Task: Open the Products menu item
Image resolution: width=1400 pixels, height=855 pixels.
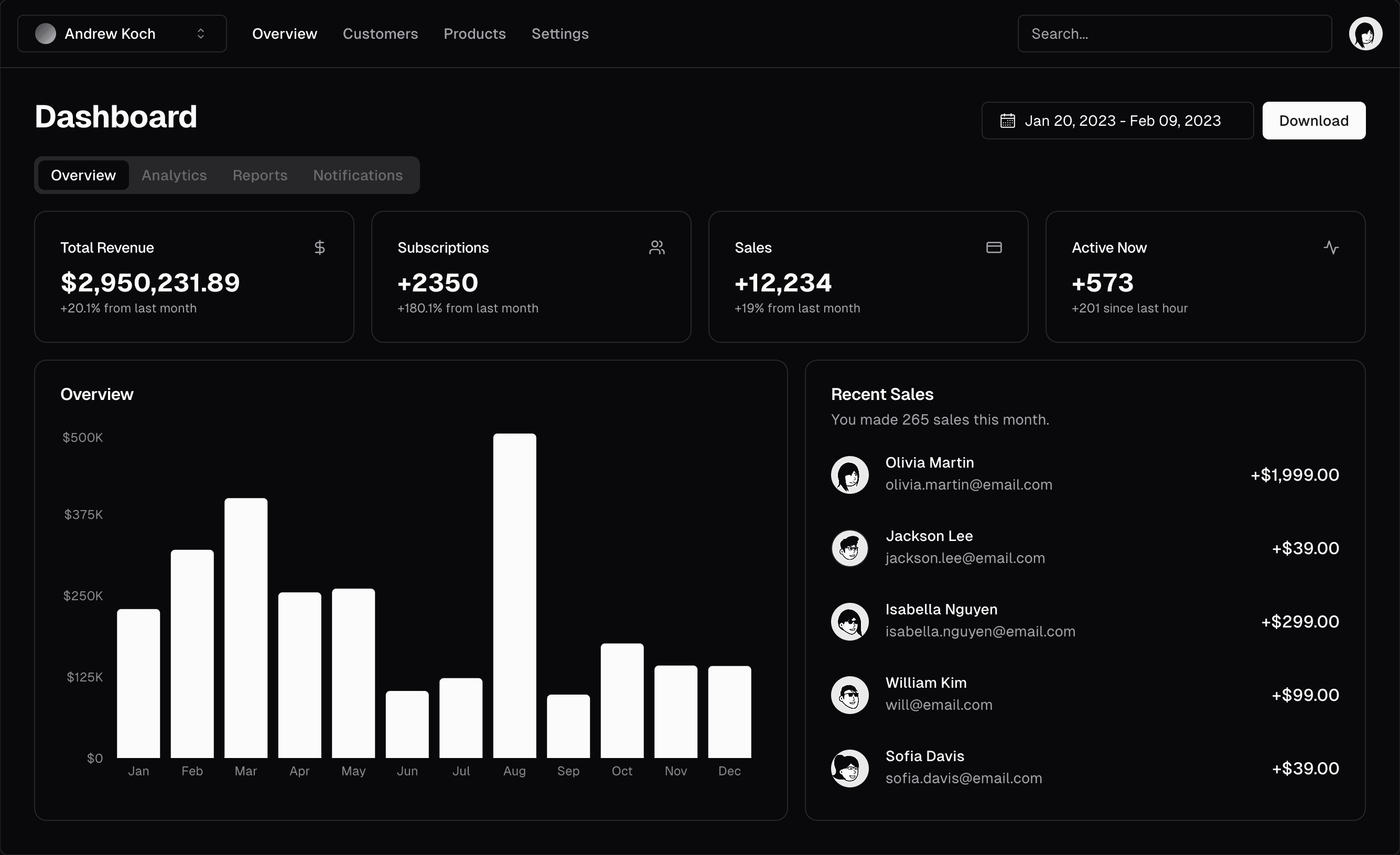Action: pos(475,34)
